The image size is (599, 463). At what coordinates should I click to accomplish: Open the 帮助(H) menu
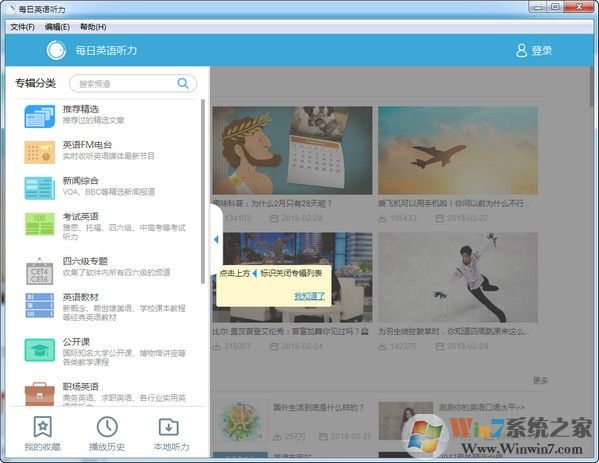click(93, 27)
